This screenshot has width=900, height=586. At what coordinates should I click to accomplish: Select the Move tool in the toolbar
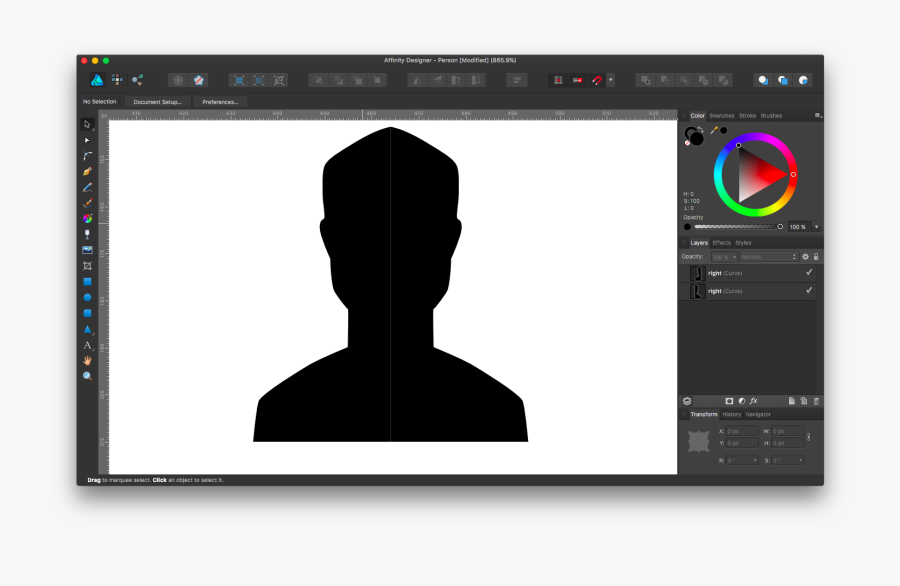tap(87, 124)
